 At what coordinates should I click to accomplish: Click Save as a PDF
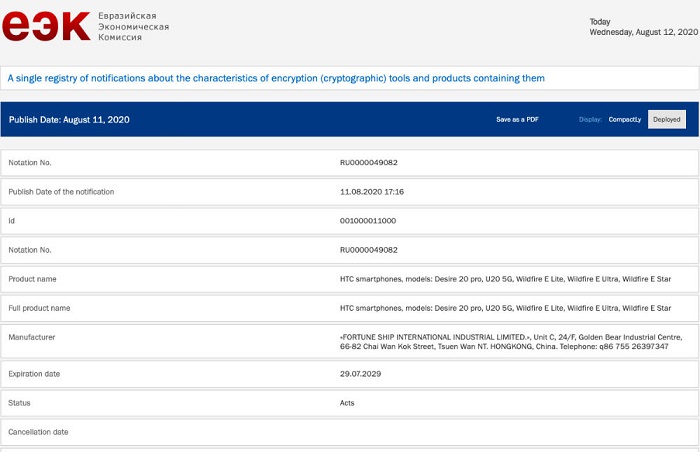[x=517, y=119]
